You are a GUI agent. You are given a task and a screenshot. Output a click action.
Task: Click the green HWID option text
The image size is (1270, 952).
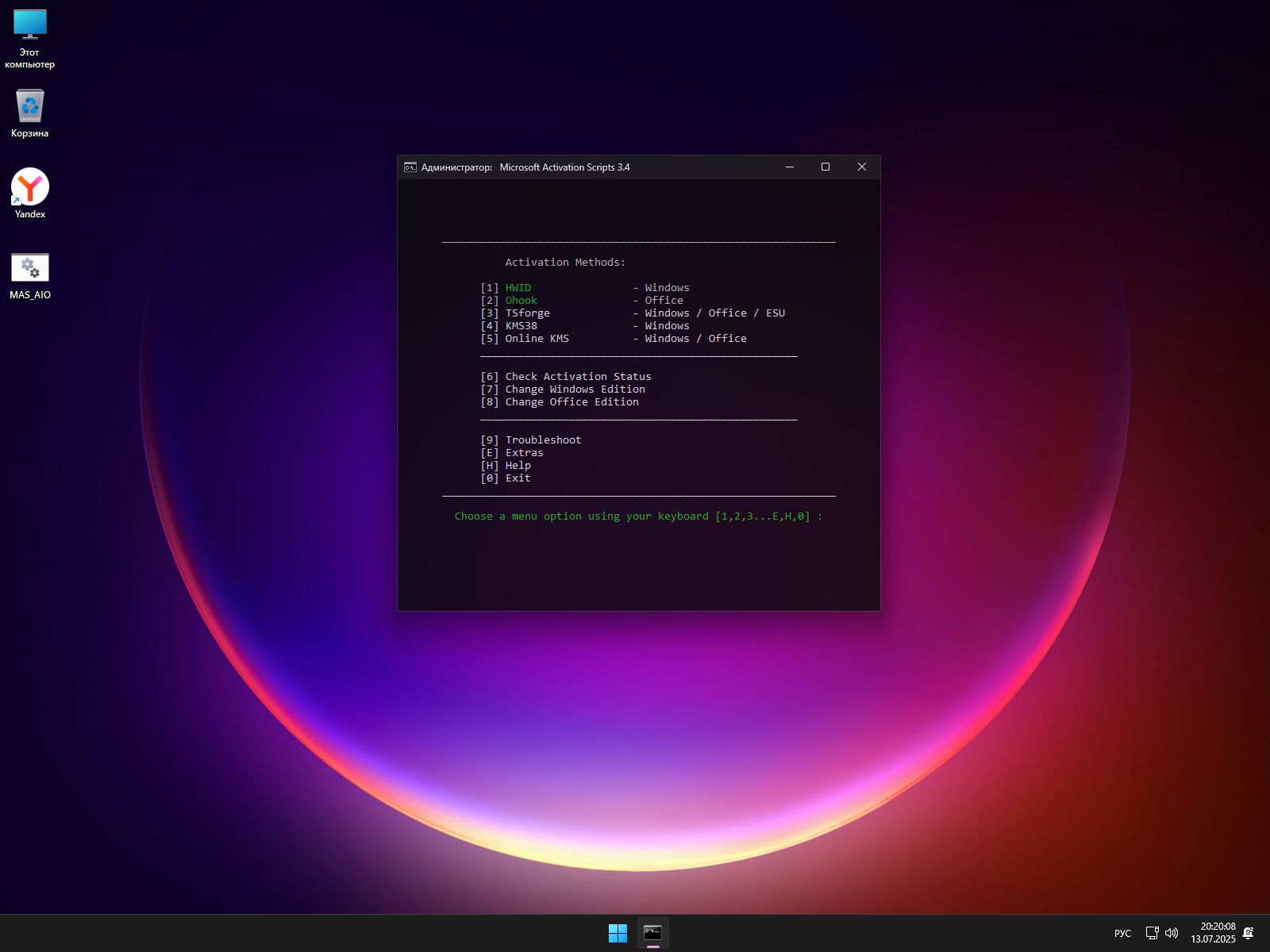click(518, 288)
